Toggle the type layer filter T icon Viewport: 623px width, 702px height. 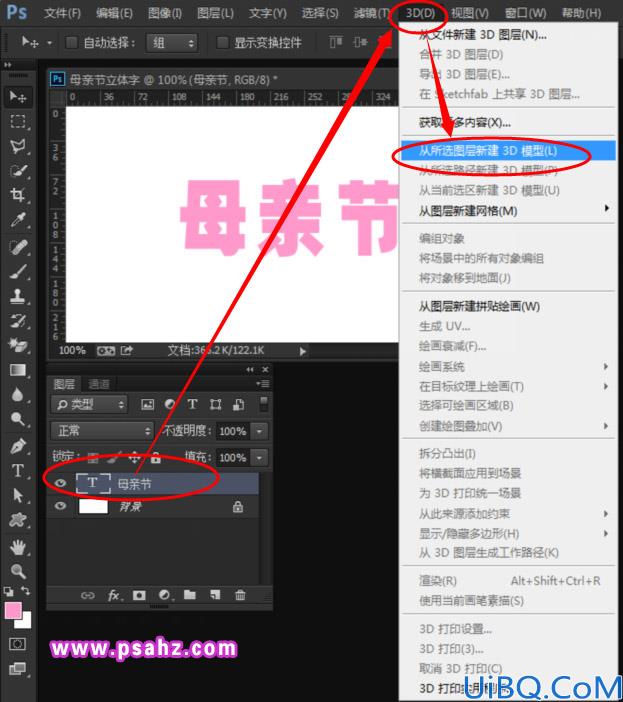pyautogui.click(x=192, y=404)
